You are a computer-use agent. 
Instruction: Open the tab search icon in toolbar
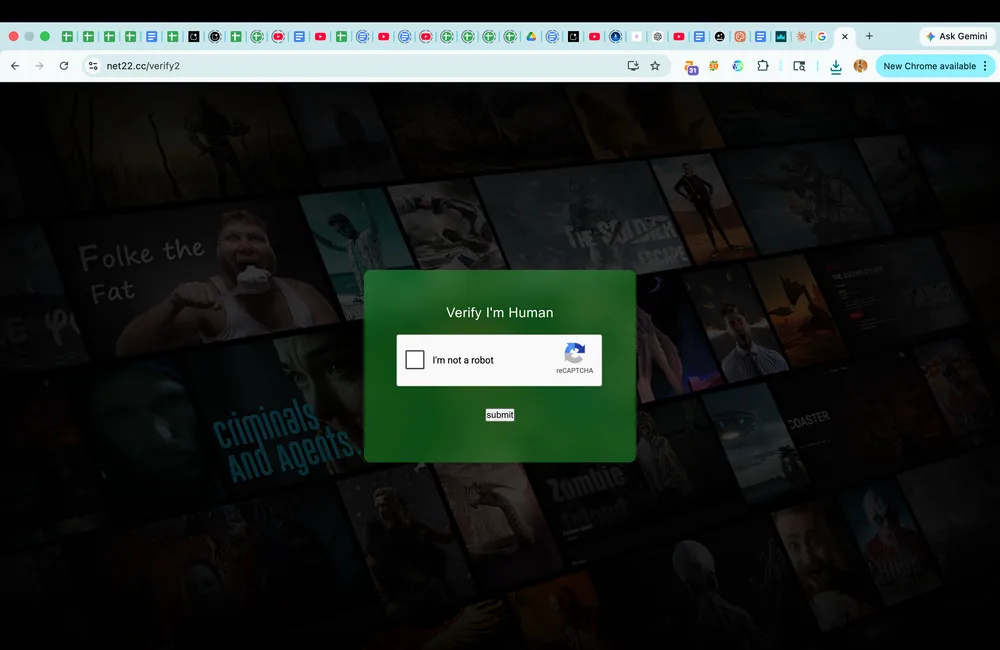point(799,66)
